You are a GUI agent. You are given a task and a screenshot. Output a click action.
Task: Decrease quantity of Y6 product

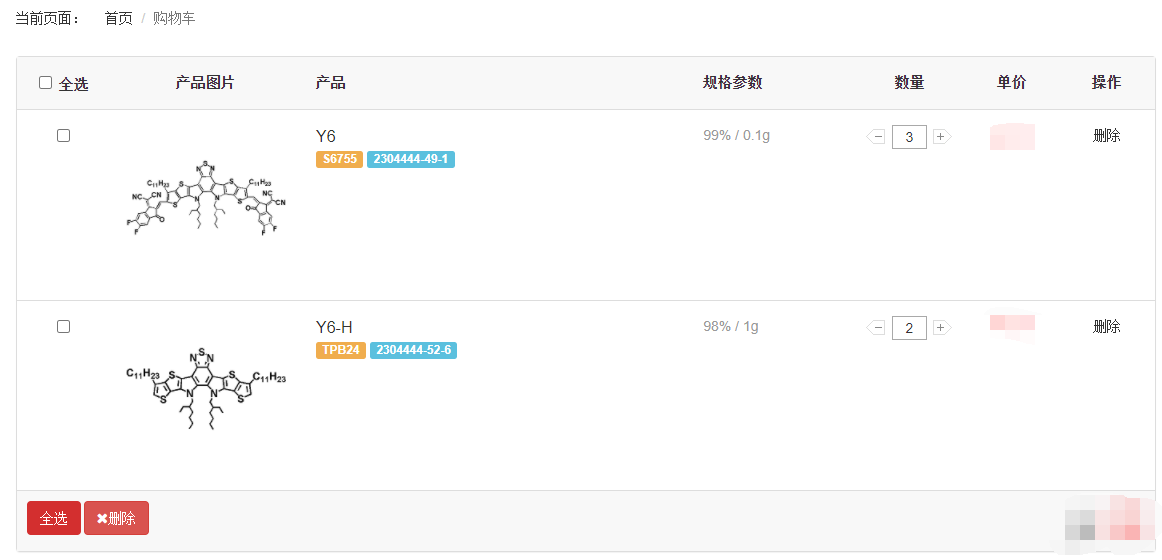[877, 137]
